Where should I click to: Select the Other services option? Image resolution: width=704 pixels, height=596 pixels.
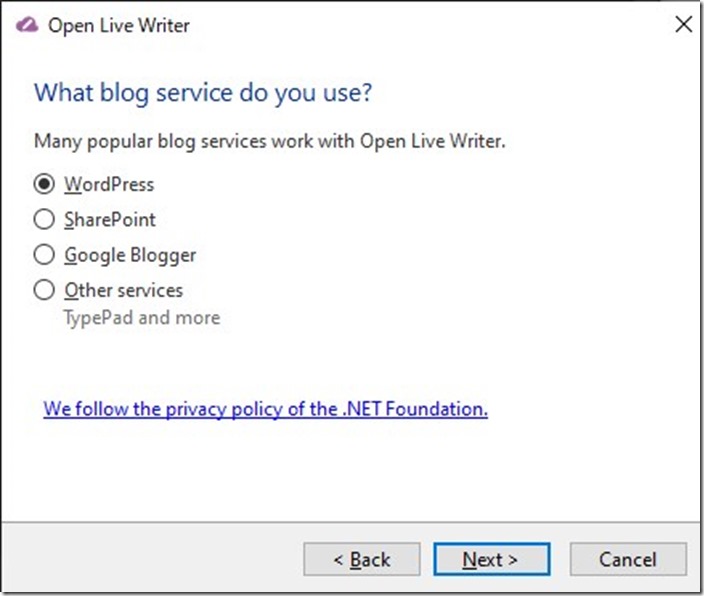point(44,290)
